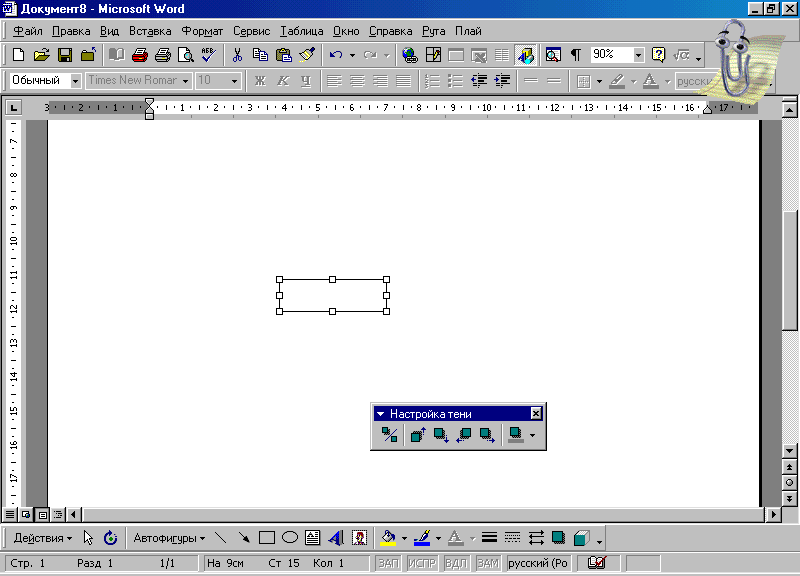The width and height of the screenshot is (800, 576).
Task: Insert table from standard toolbar
Action: click(x=456, y=55)
